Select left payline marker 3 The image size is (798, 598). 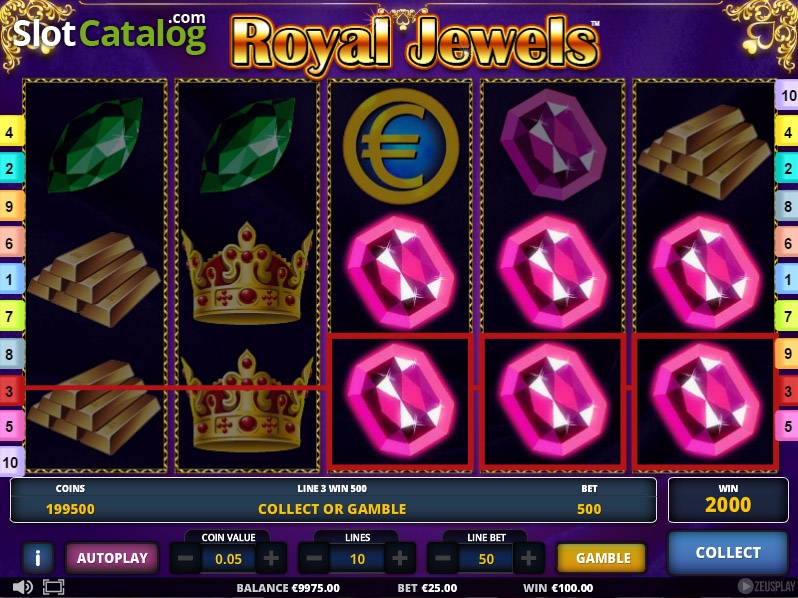click(11, 391)
